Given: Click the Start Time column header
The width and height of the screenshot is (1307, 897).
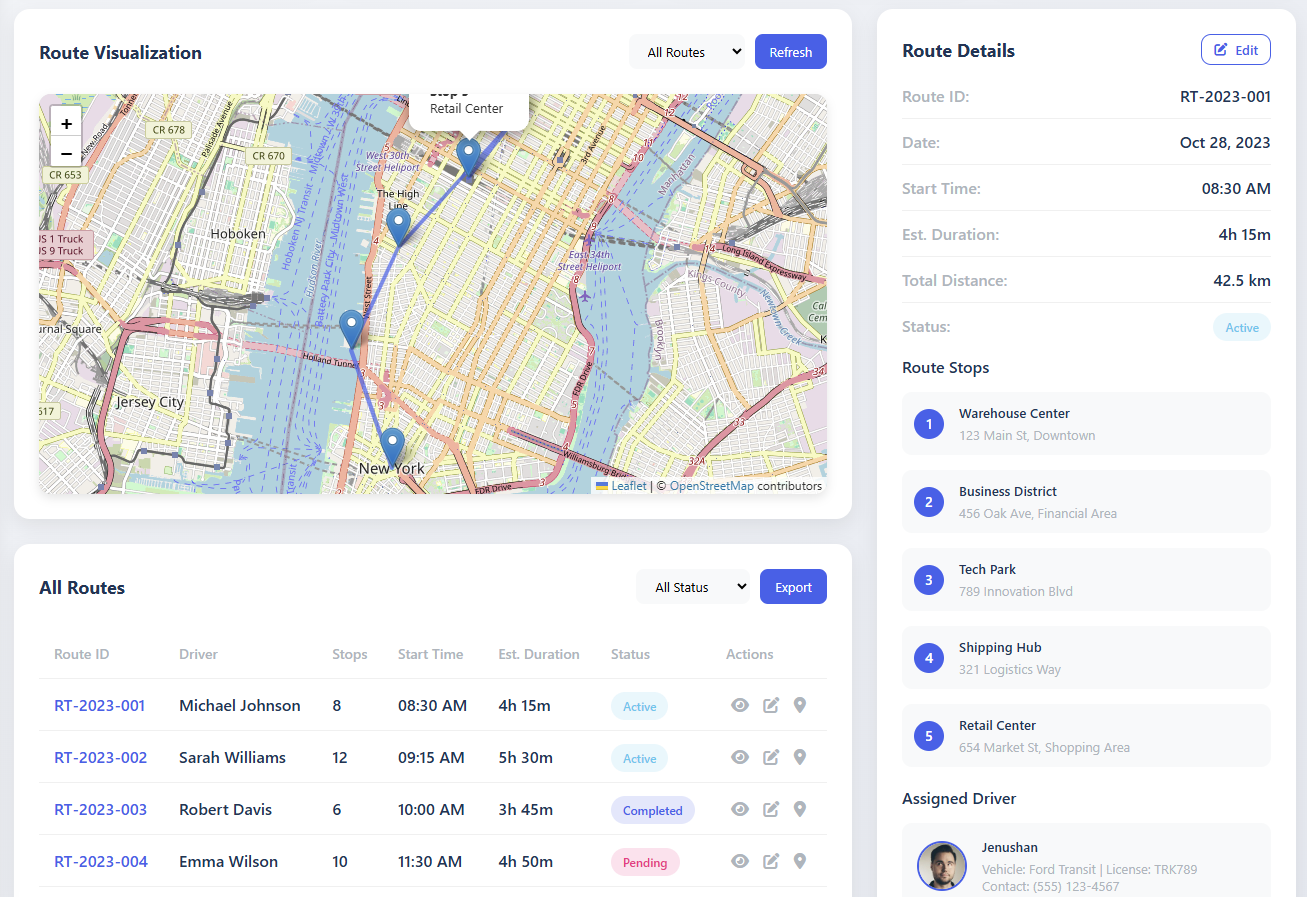Looking at the screenshot, I should 430,654.
